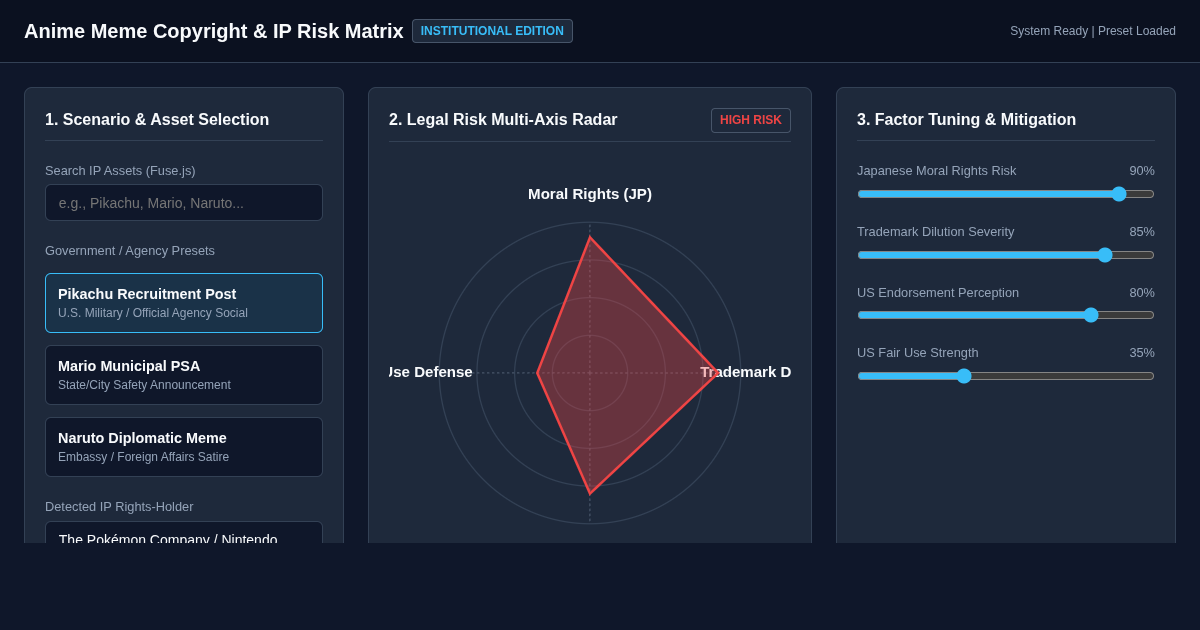Adjust the Japanese Moral Rights Risk slider

click(1006, 194)
